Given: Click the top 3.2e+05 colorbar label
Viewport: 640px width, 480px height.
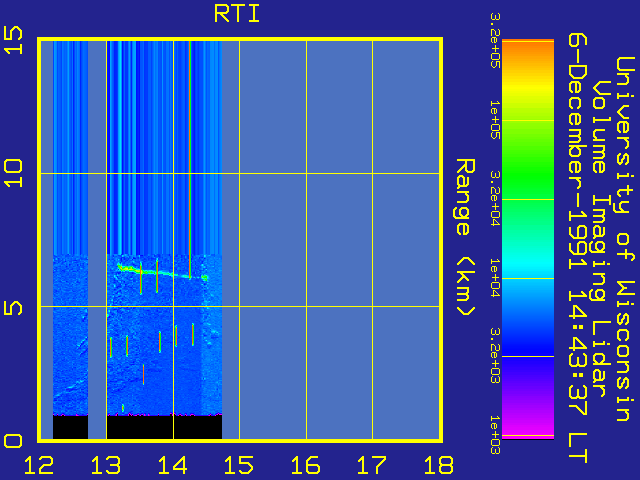Looking at the screenshot, I should (x=495, y=40).
